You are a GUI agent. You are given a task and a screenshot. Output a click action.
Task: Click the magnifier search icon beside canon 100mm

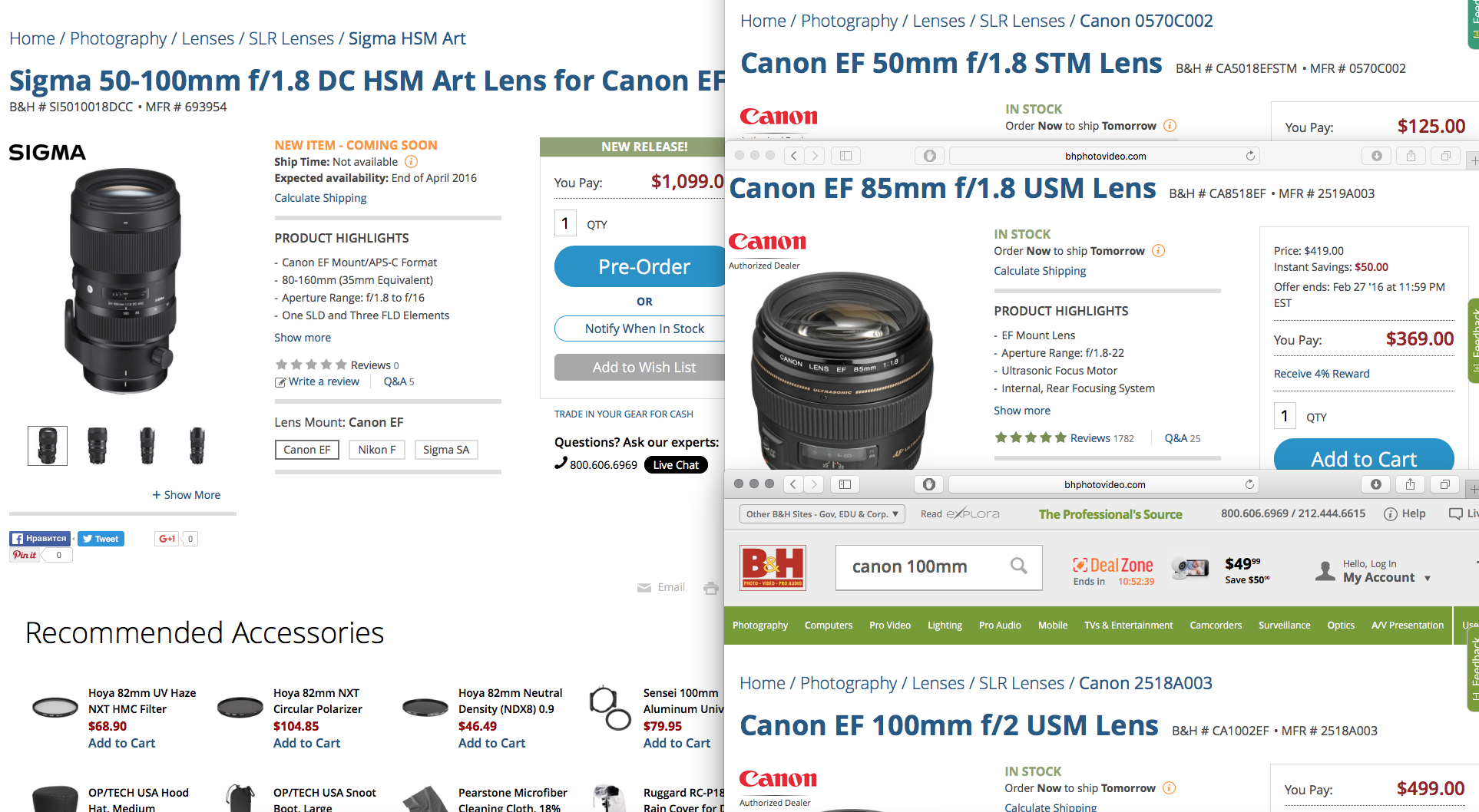point(1018,566)
